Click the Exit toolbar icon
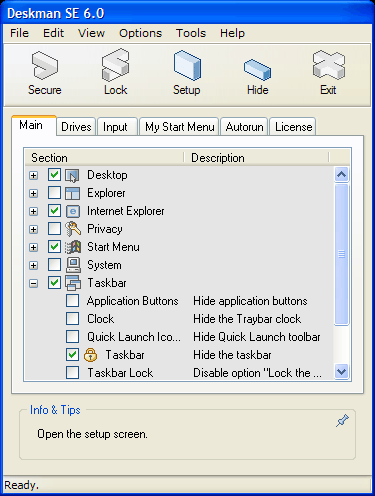375x496 pixels. pos(329,65)
